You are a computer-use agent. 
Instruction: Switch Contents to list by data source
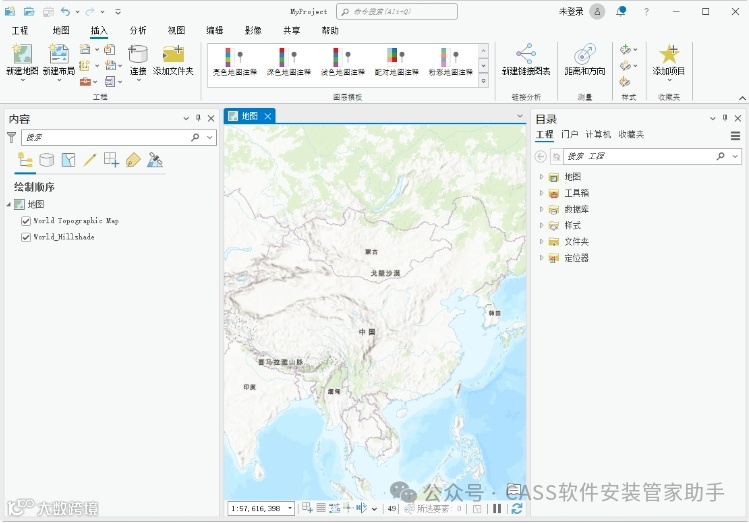point(46,160)
